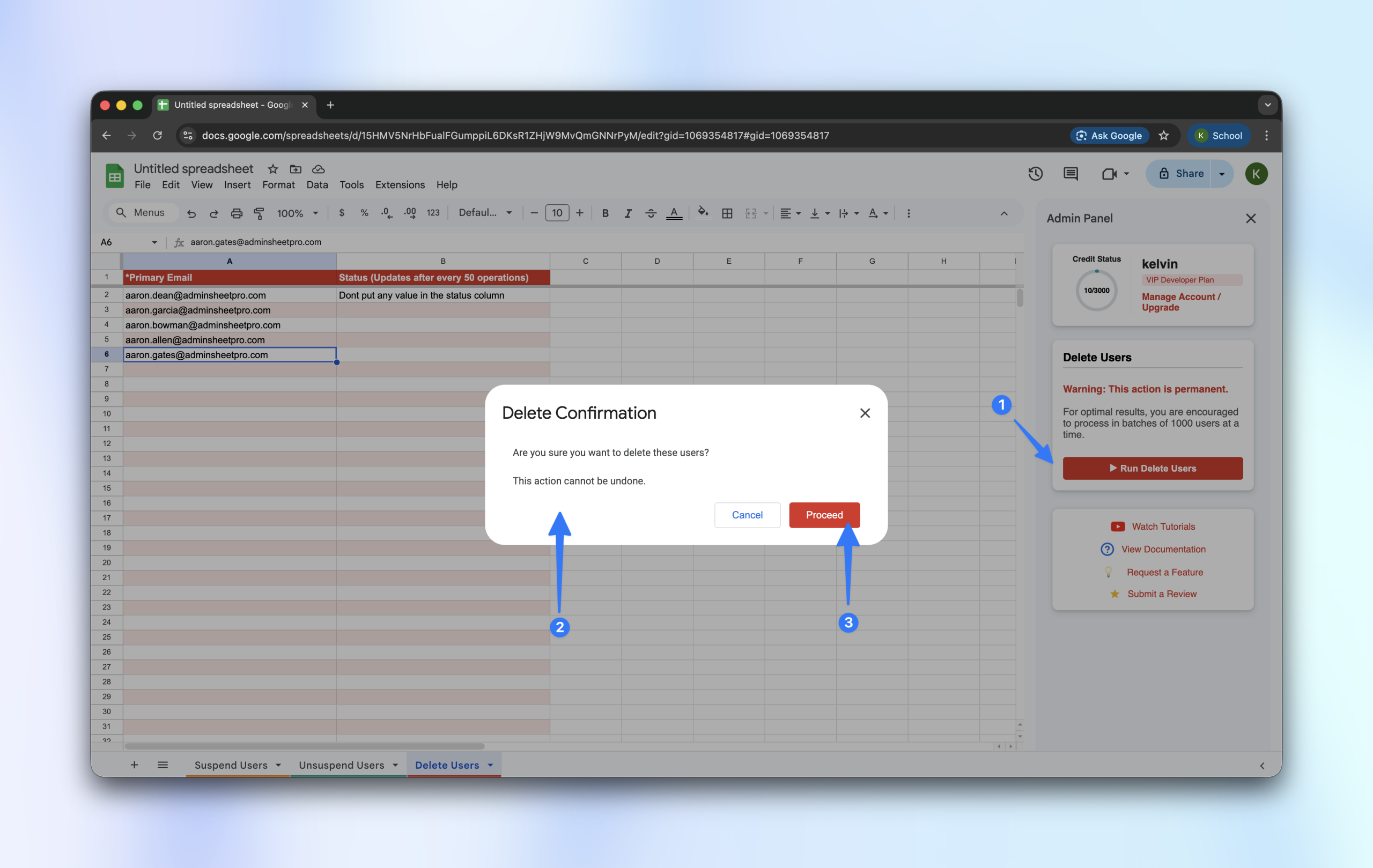Open the 100% zoom dropdown
This screenshot has height=868, width=1373.
click(297, 213)
